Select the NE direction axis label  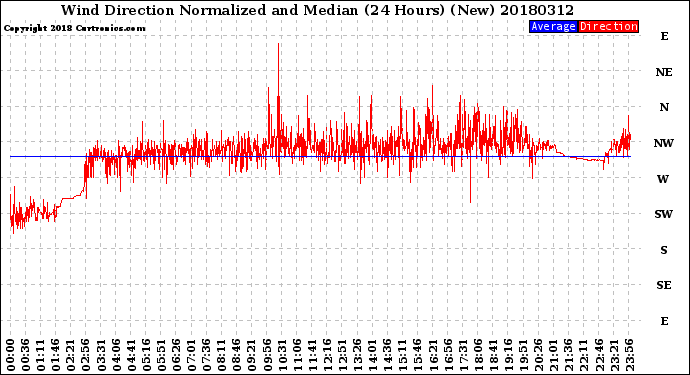664,72
